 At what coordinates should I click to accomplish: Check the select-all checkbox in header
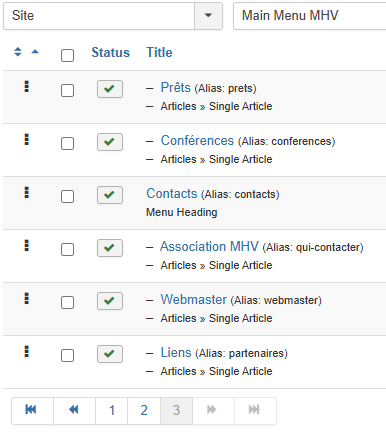pyautogui.click(x=67, y=55)
